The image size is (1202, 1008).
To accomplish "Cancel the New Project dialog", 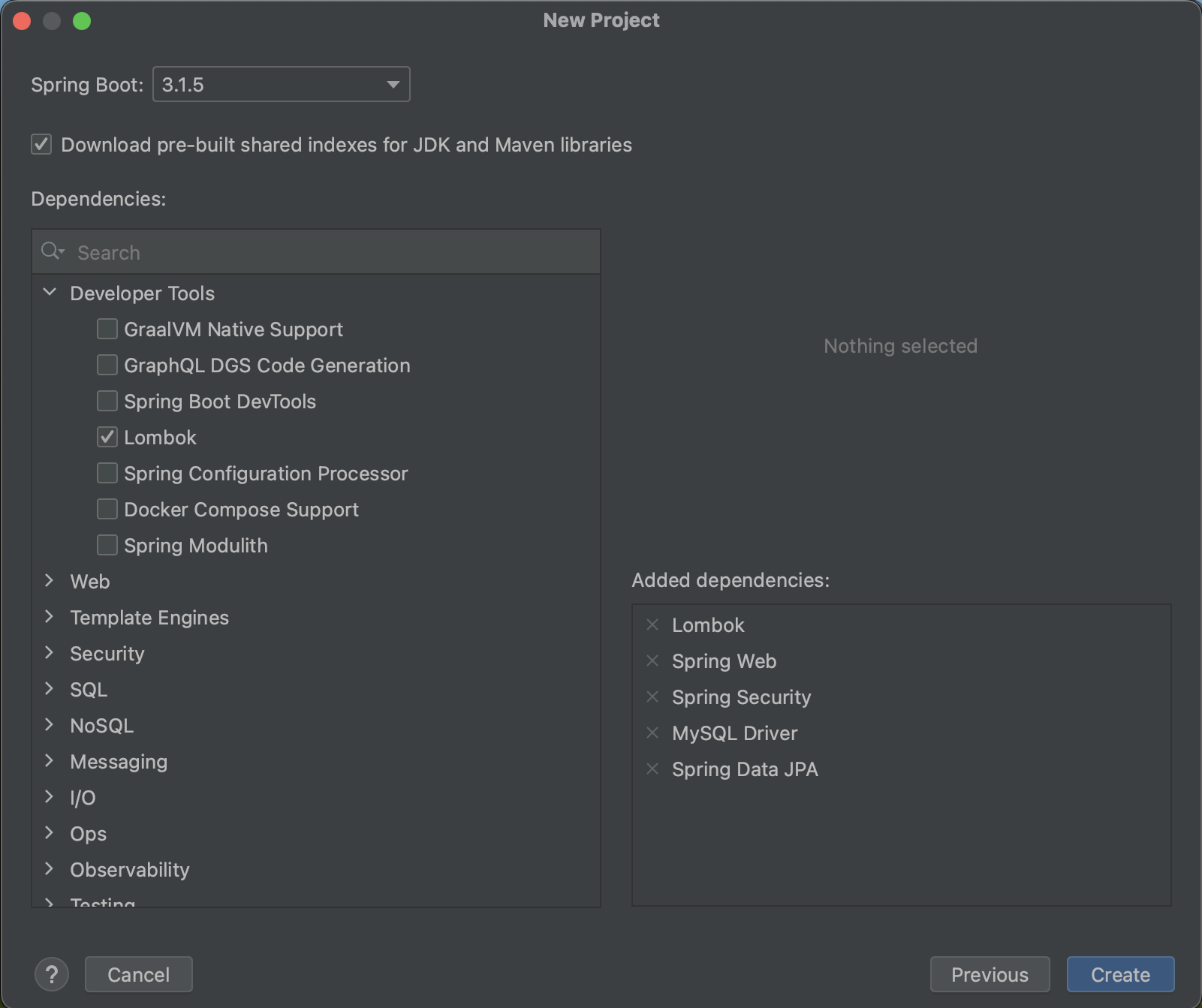I will [x=139, y=974].
